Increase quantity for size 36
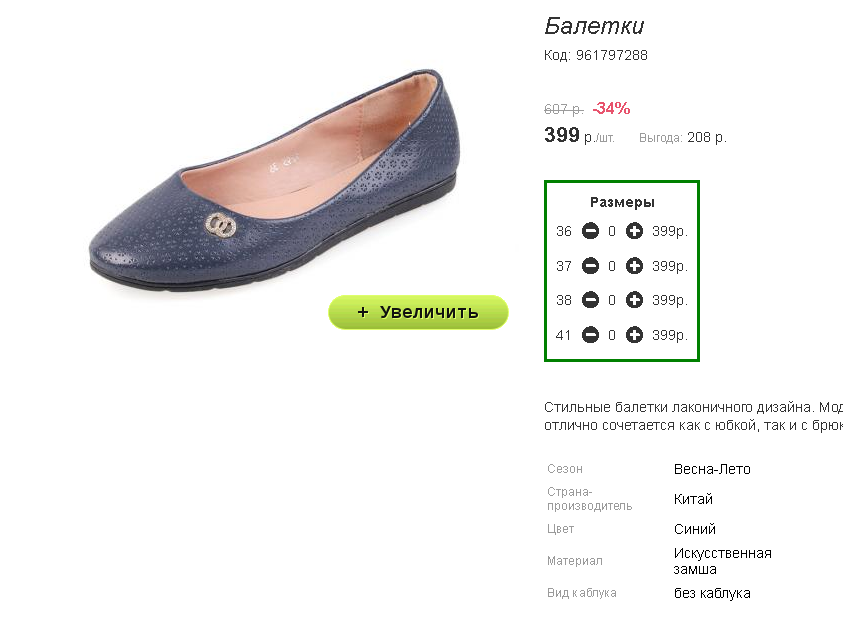843x618 pixels. (x=634, y=231)
